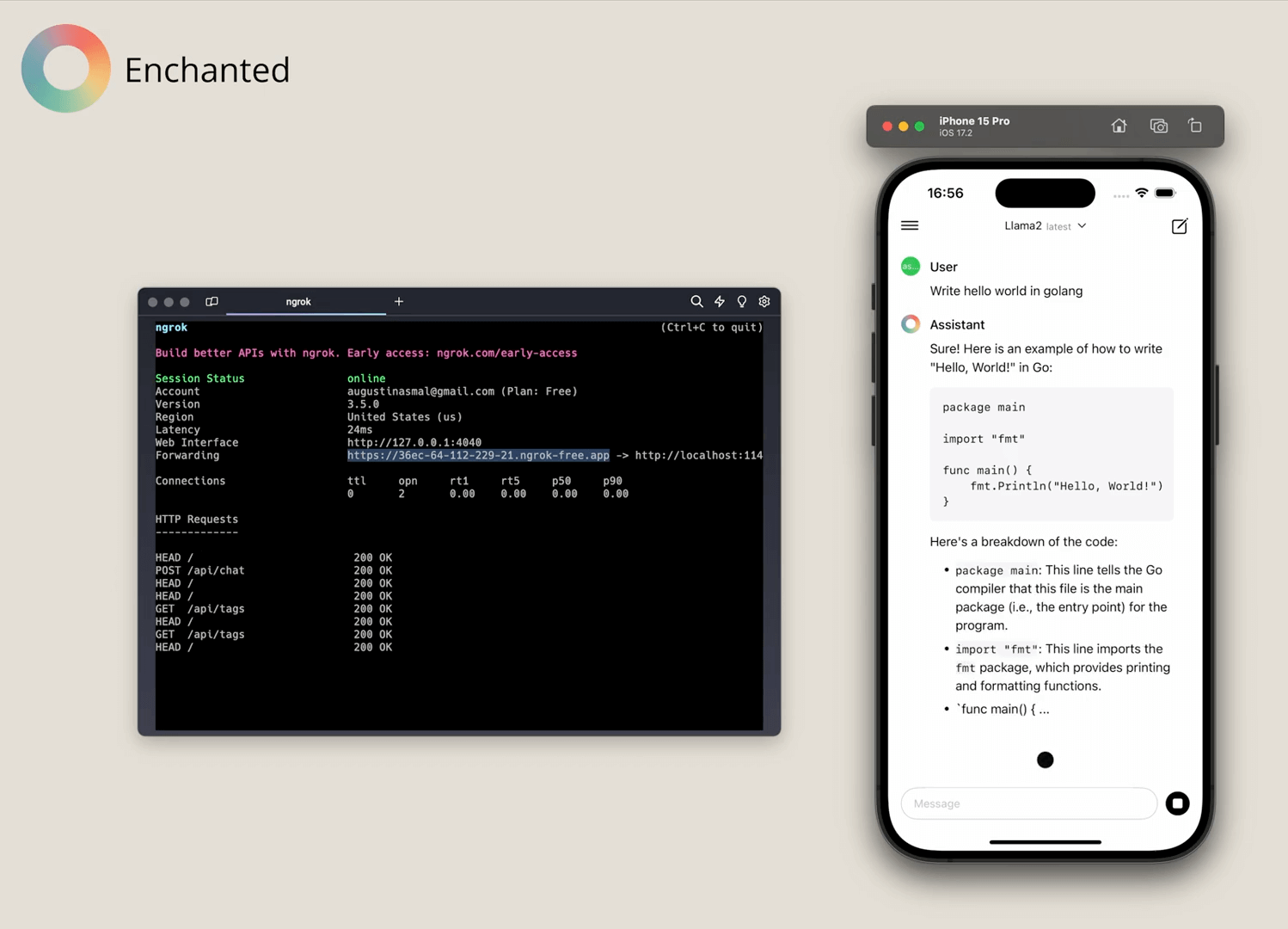Select the ngrok terminal tab
1288x929 pixels.
click(x=298, y=302)
